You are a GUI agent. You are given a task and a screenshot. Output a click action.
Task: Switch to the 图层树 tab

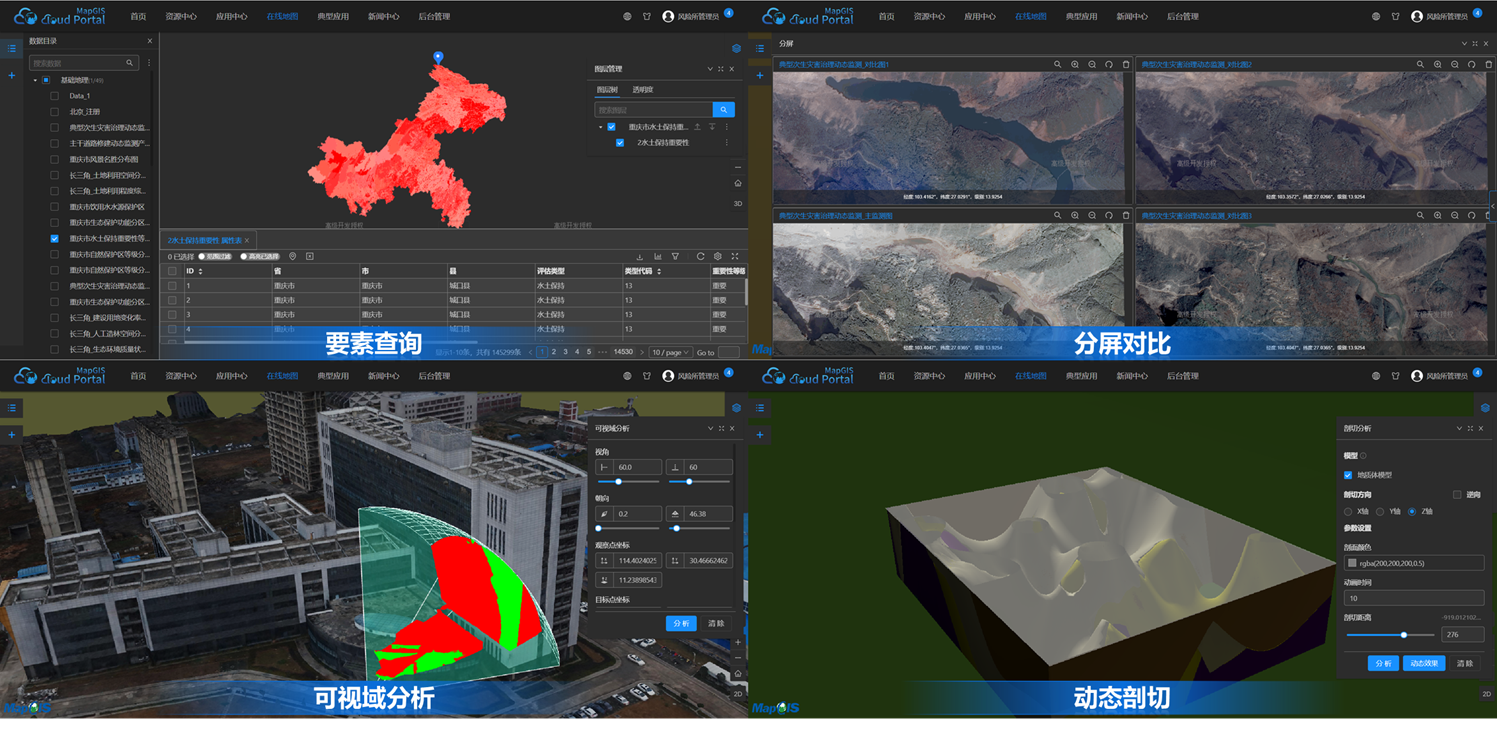coord(607,90)
